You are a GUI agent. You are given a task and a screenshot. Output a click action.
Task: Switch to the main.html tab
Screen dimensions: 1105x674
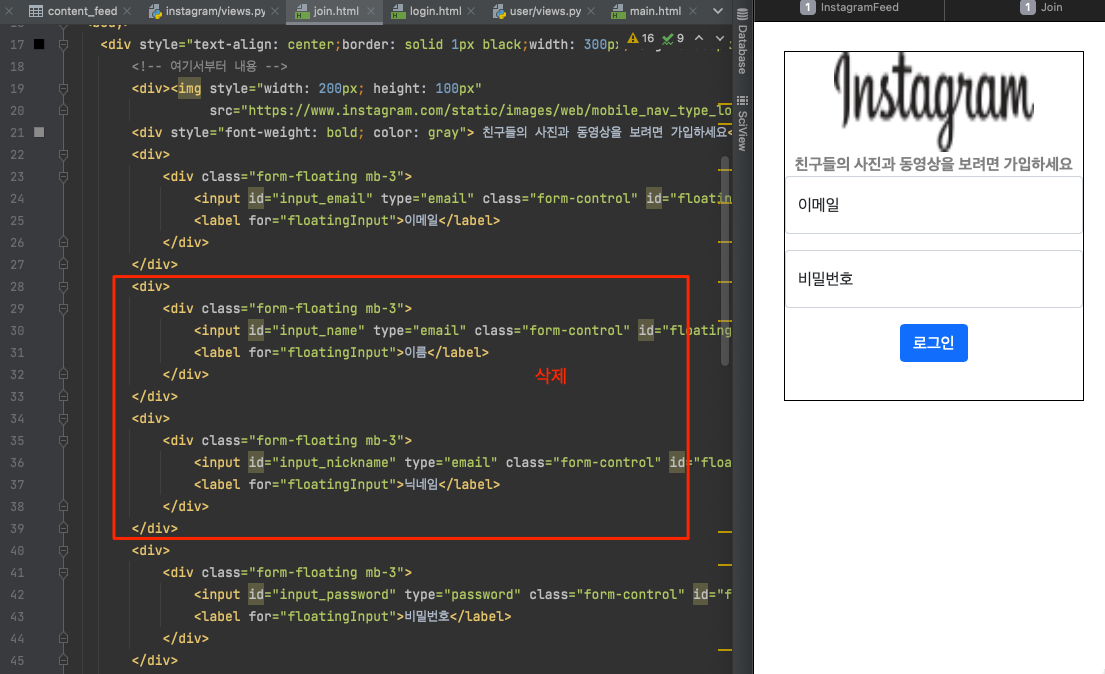(x=655, y=11)
